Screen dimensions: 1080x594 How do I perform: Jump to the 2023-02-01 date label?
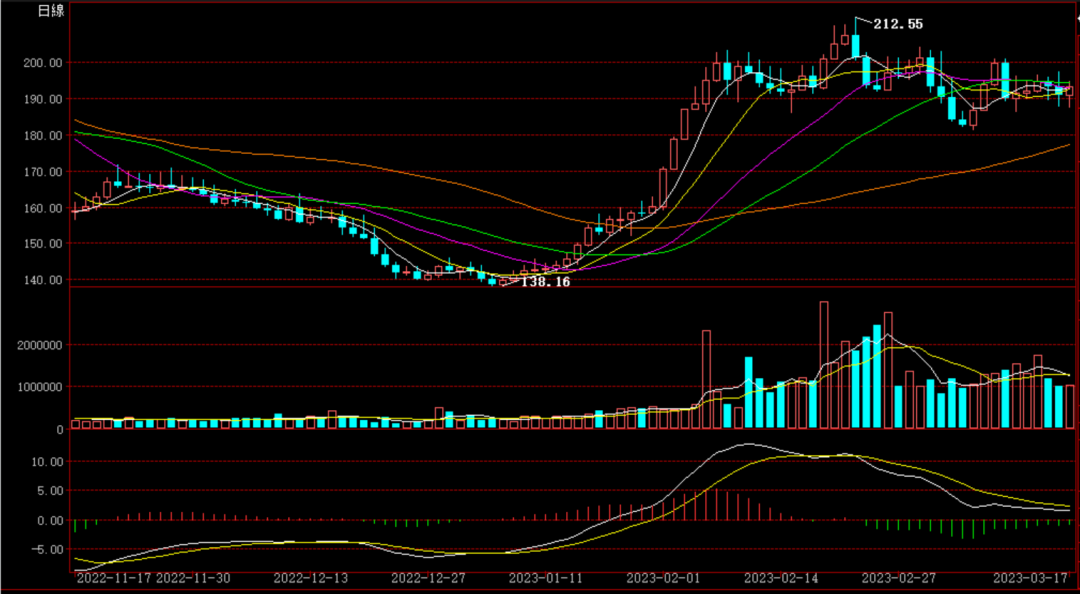pos(662,578)
